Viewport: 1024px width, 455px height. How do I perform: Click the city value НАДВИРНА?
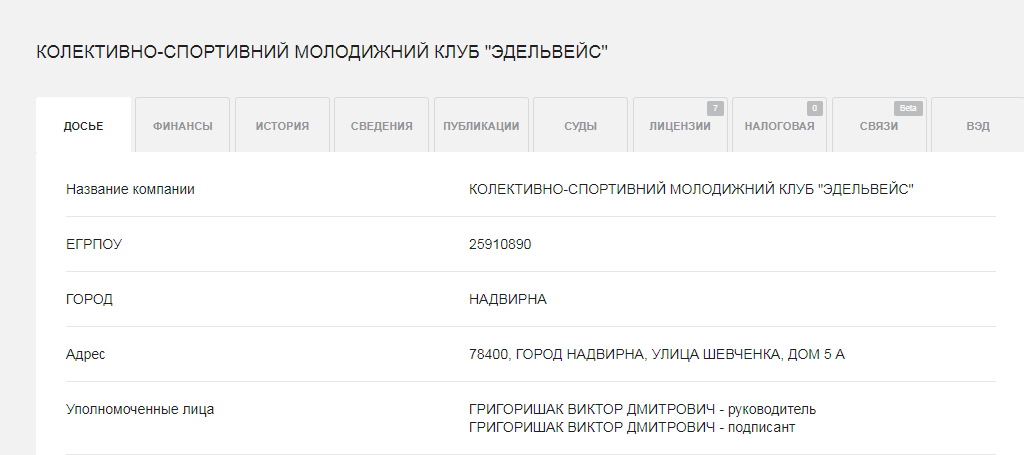click(508, 299)
